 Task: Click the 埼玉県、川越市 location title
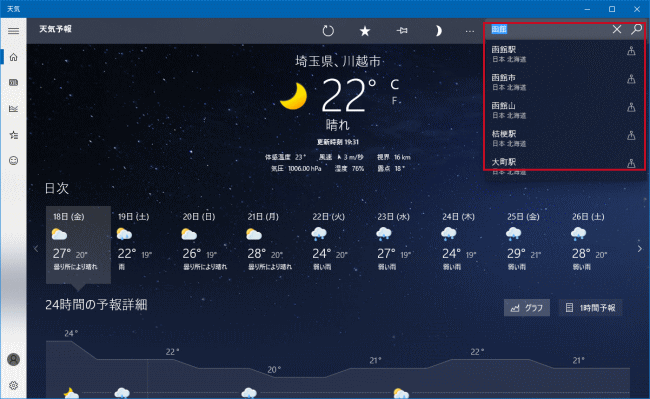tap(338, 61)
